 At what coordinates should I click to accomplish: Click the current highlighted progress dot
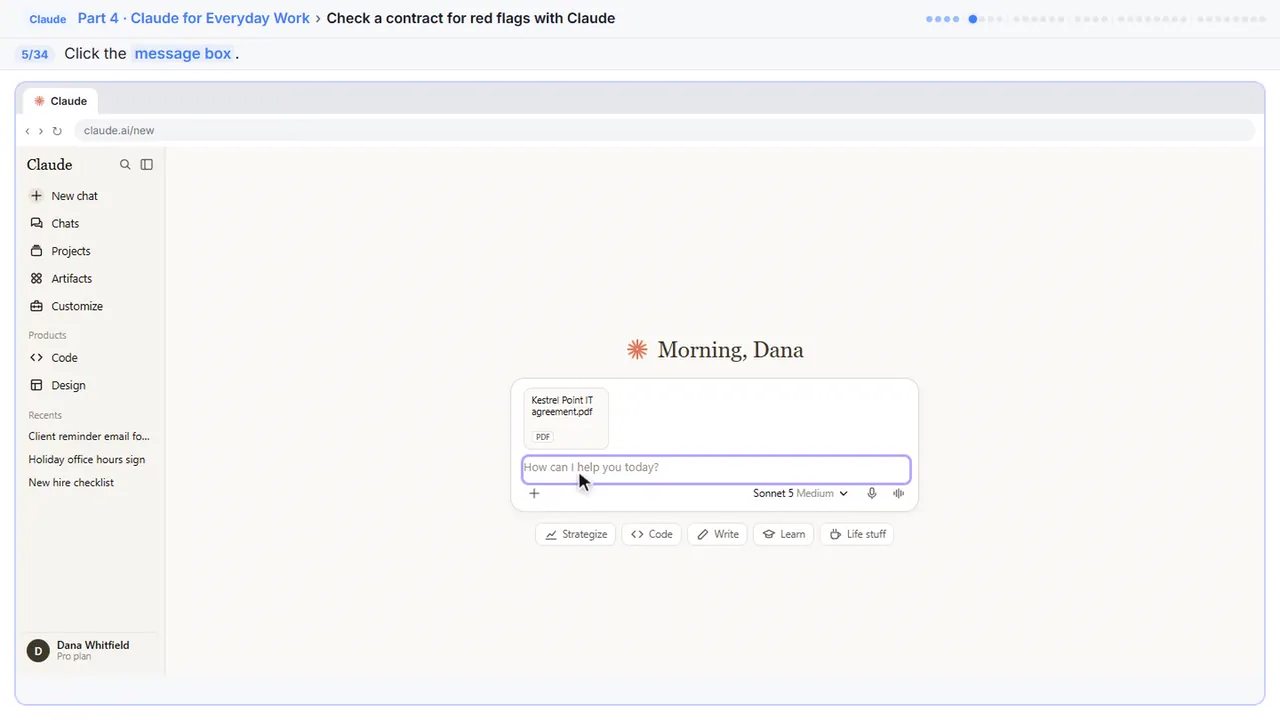(x=973, y=19)
